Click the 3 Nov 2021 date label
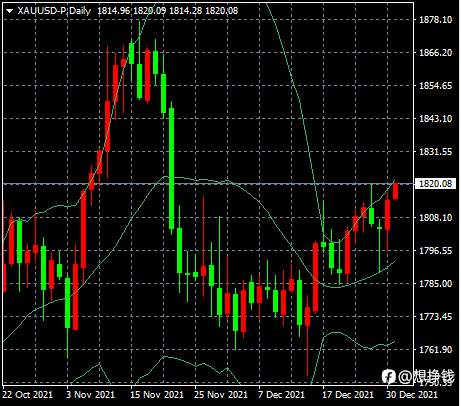 90,395
